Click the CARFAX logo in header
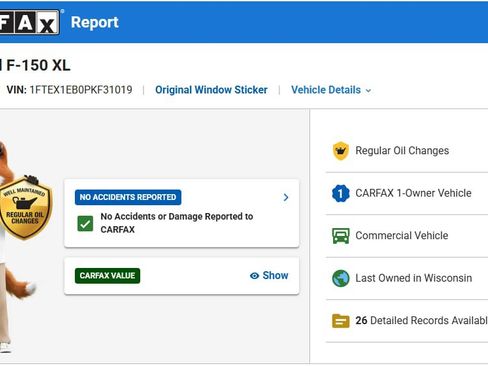This screenshot has height=366, width=488. coord(30,22)
